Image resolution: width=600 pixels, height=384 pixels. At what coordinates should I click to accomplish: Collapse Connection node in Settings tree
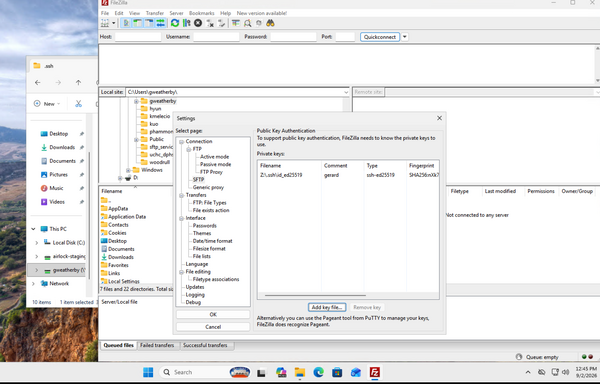[181, 142]
